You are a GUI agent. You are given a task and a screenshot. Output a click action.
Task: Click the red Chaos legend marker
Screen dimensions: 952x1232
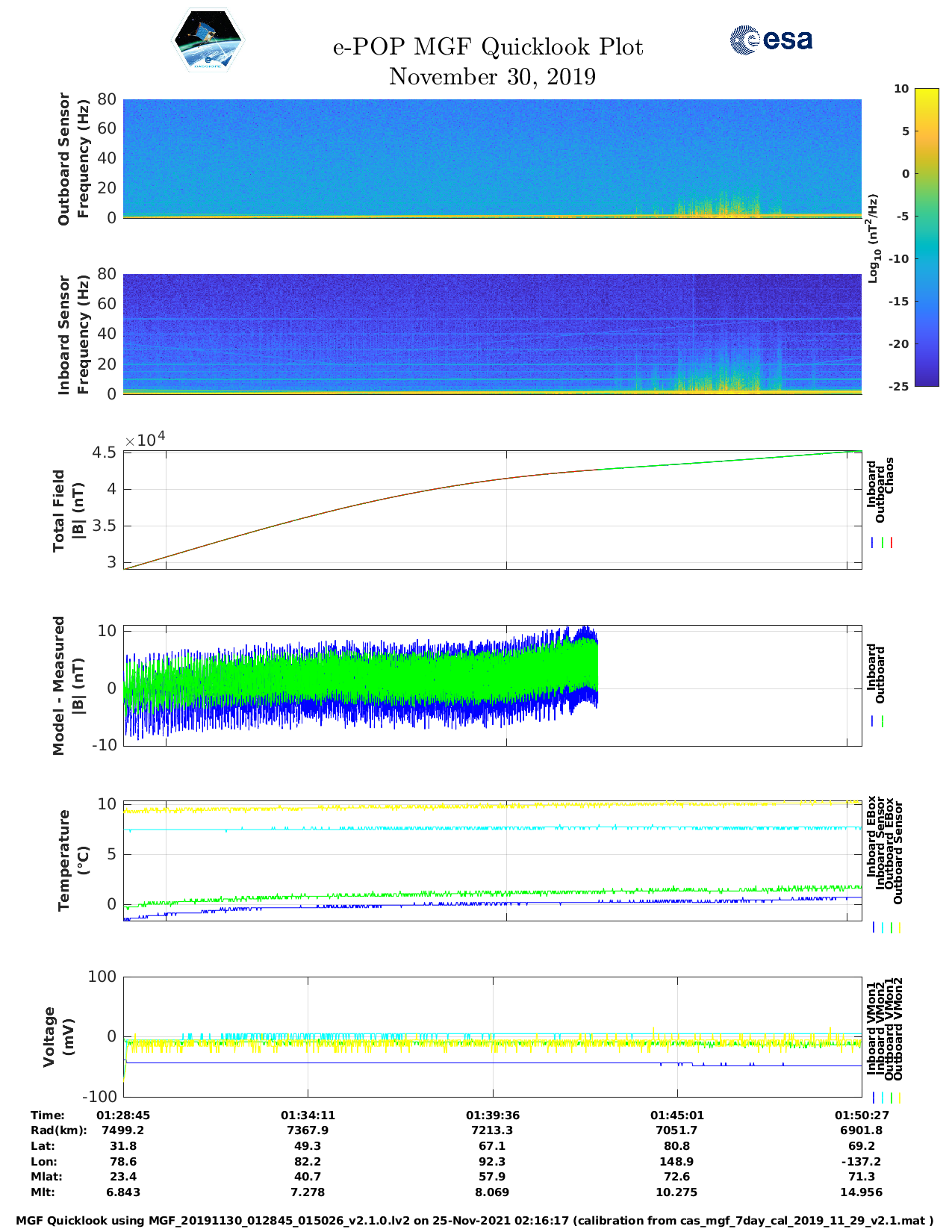[891, 543]
